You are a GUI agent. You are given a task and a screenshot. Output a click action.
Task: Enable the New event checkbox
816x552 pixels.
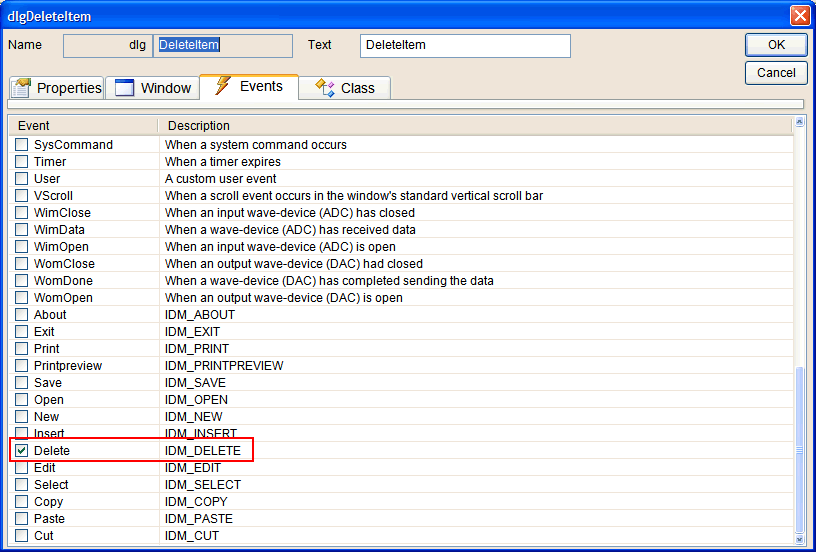tap(21, 417)
